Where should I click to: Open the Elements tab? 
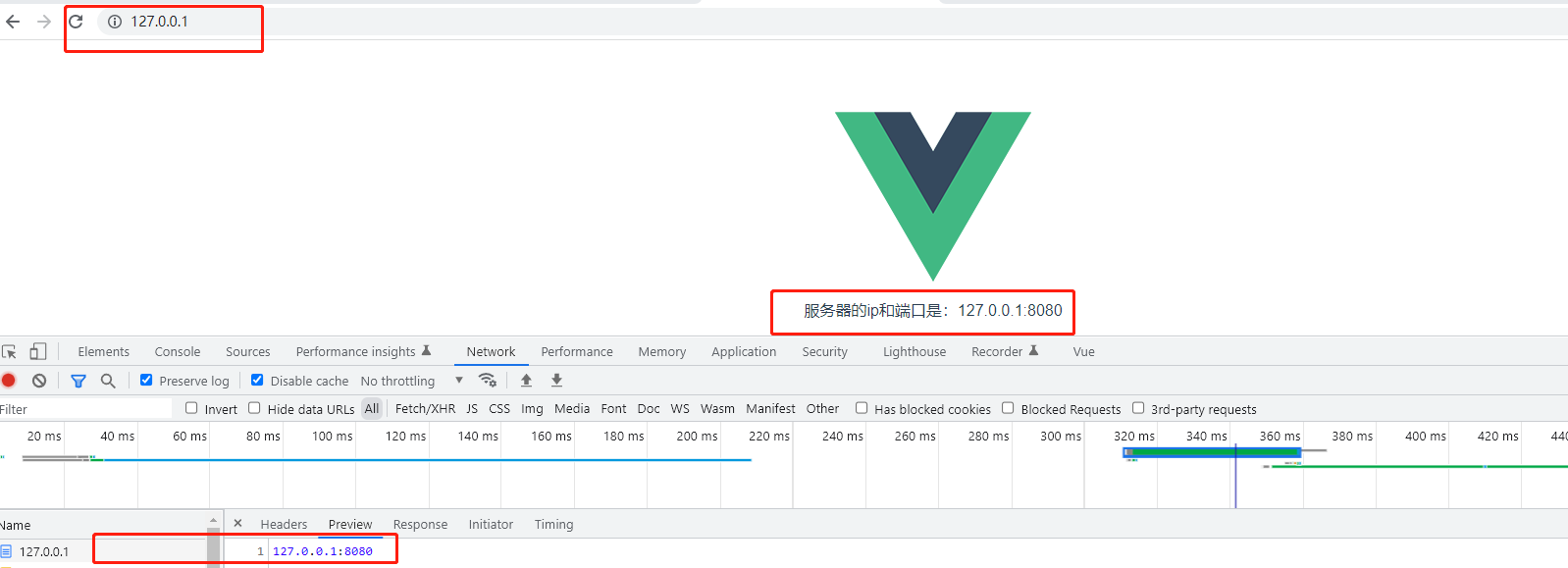pyautogui.click(x=103, y=352)
